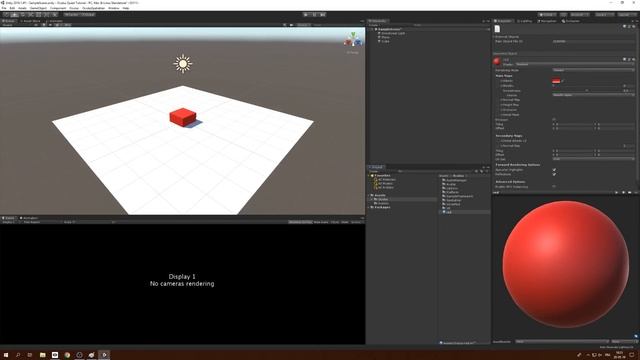Open the Layers dropdown in the toolbar
640x360 pixels.
coord(604,14)
